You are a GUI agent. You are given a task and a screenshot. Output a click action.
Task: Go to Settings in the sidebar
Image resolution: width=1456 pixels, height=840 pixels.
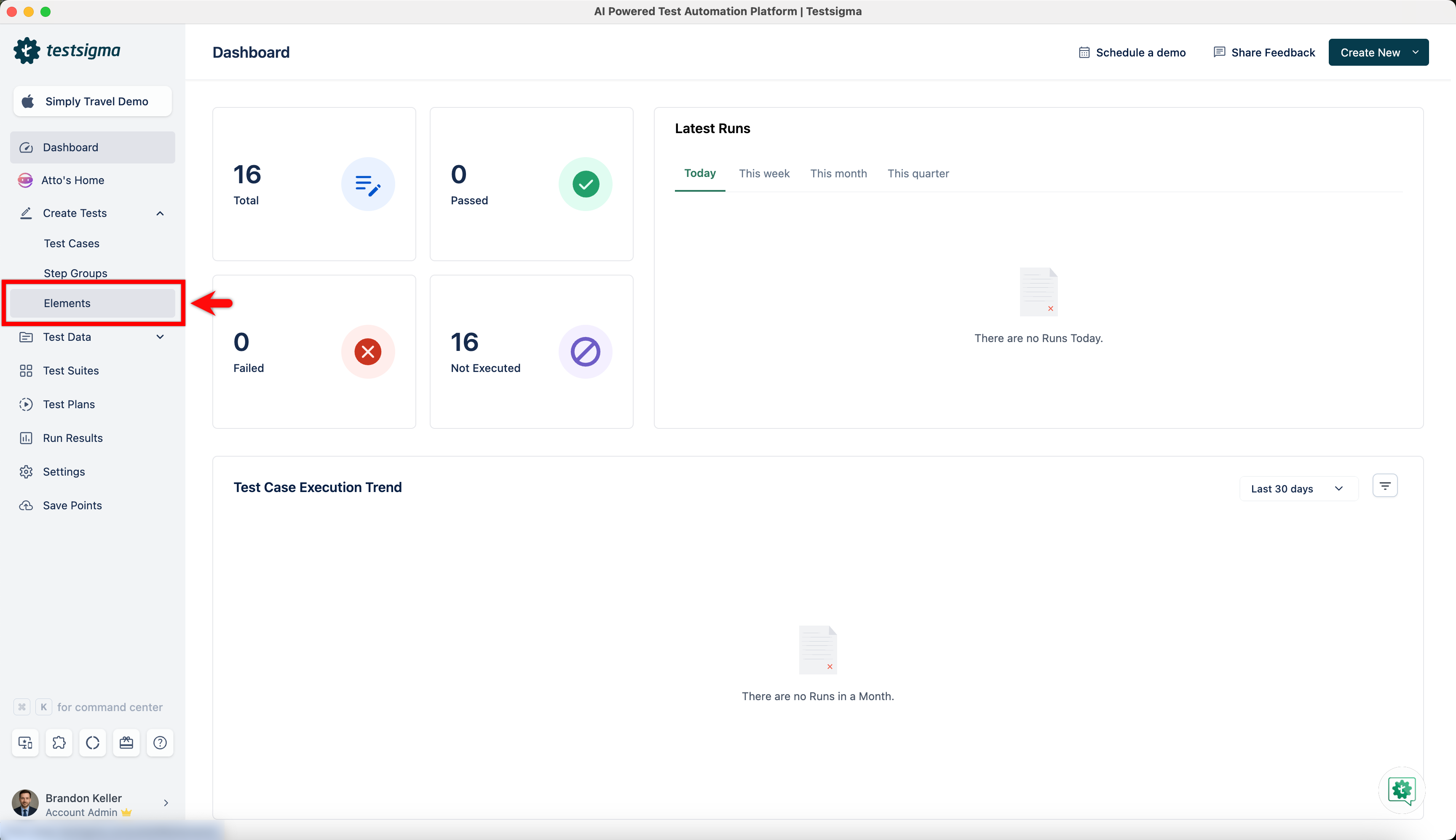(64, 471)
